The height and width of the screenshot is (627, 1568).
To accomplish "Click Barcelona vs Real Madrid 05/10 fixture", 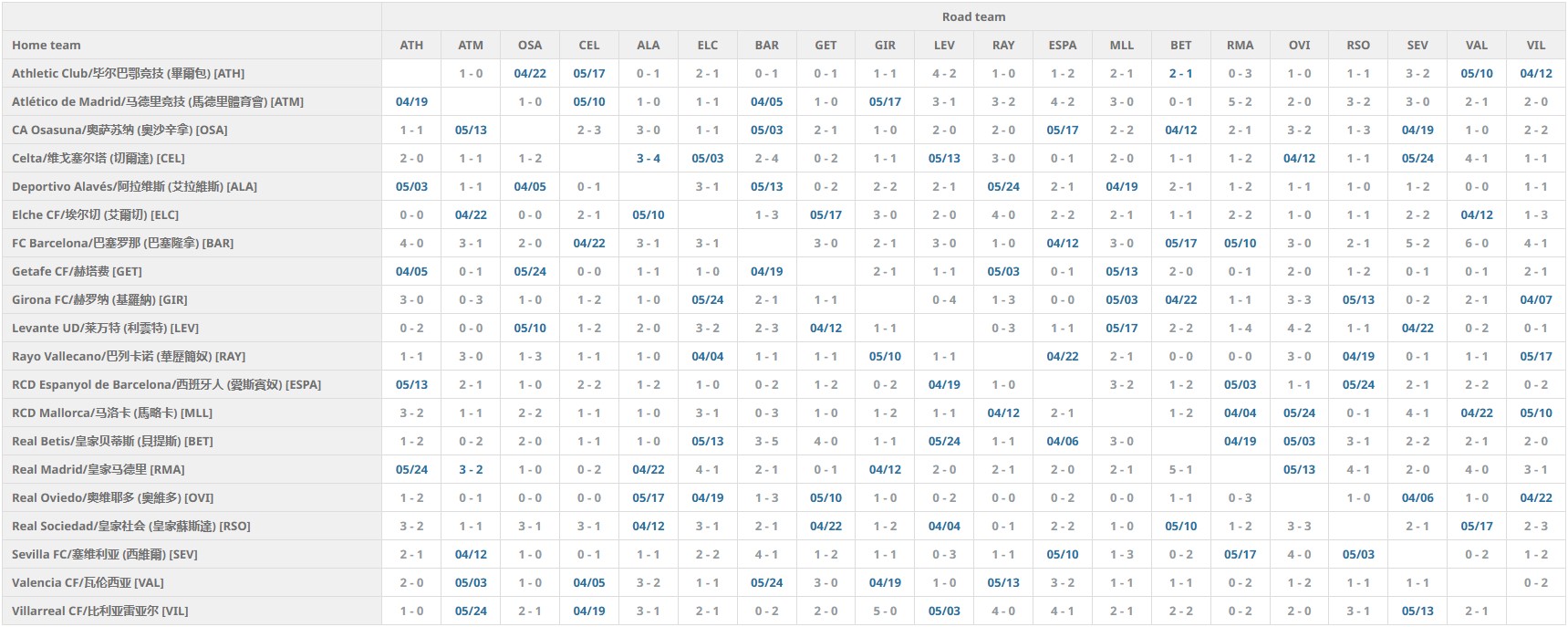I will tap(1240, 243).
